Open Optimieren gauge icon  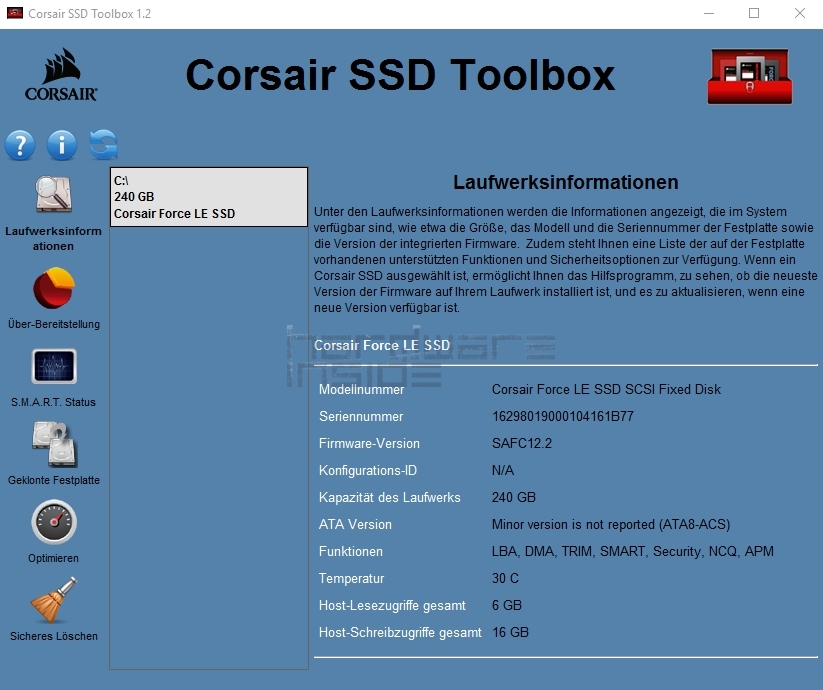pos(54,522)
